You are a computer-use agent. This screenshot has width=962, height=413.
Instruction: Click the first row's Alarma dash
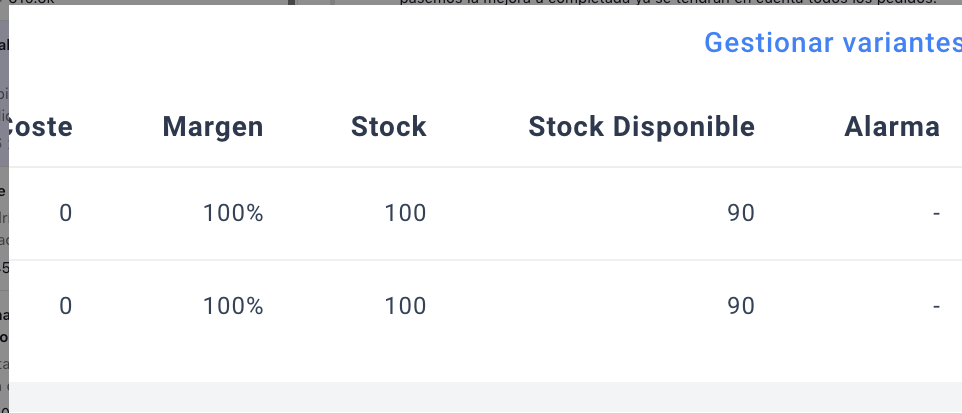point(936,213)
